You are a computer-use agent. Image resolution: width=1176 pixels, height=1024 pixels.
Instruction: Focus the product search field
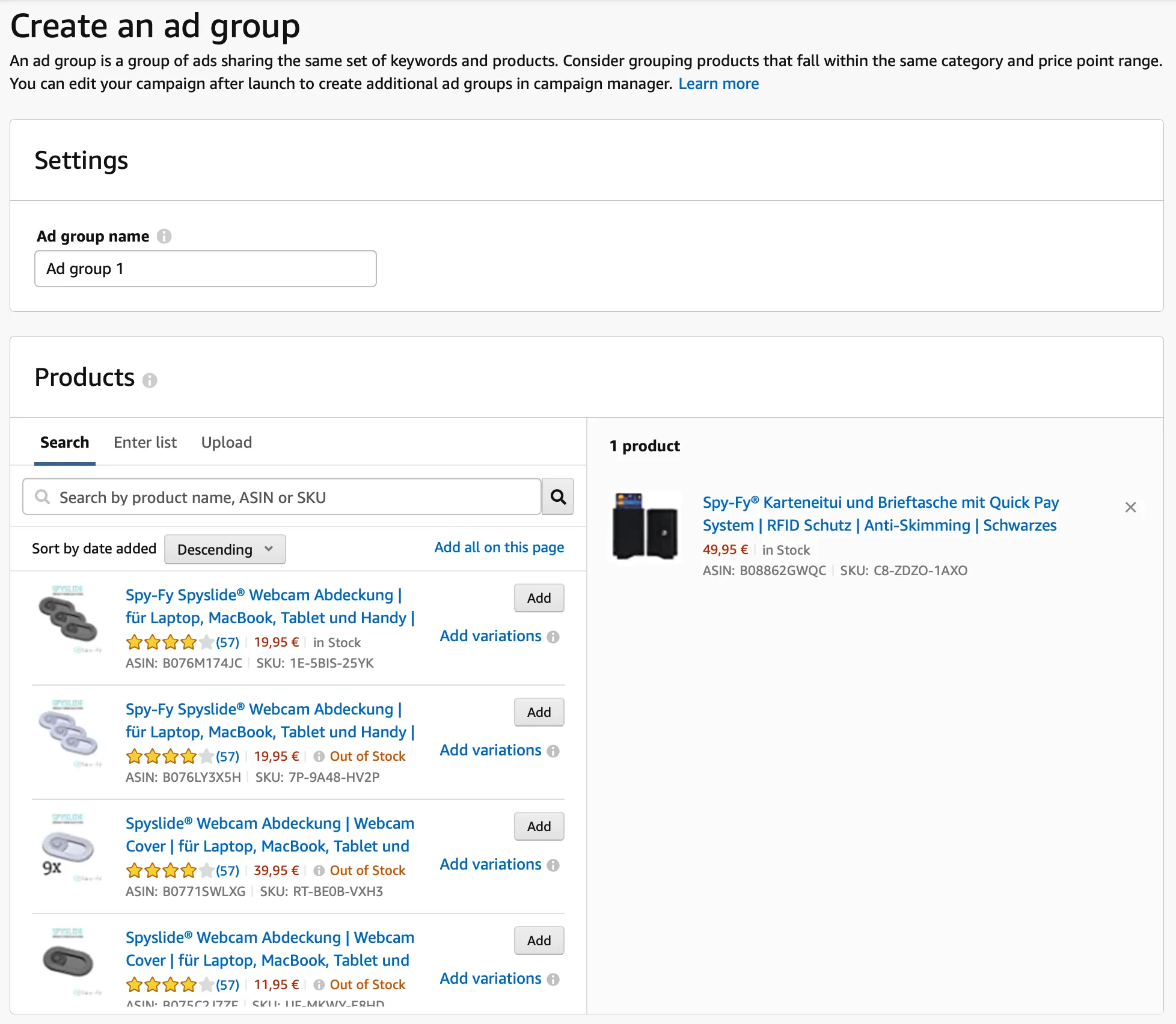pyautogui.click(x=282, y=497)
